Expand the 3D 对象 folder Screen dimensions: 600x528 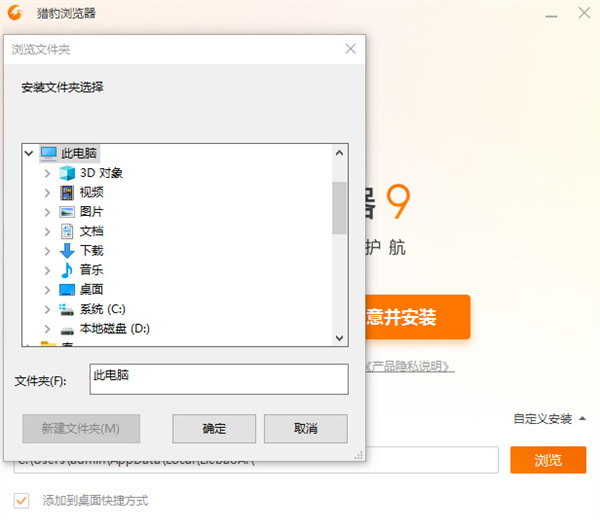[47, 173]
